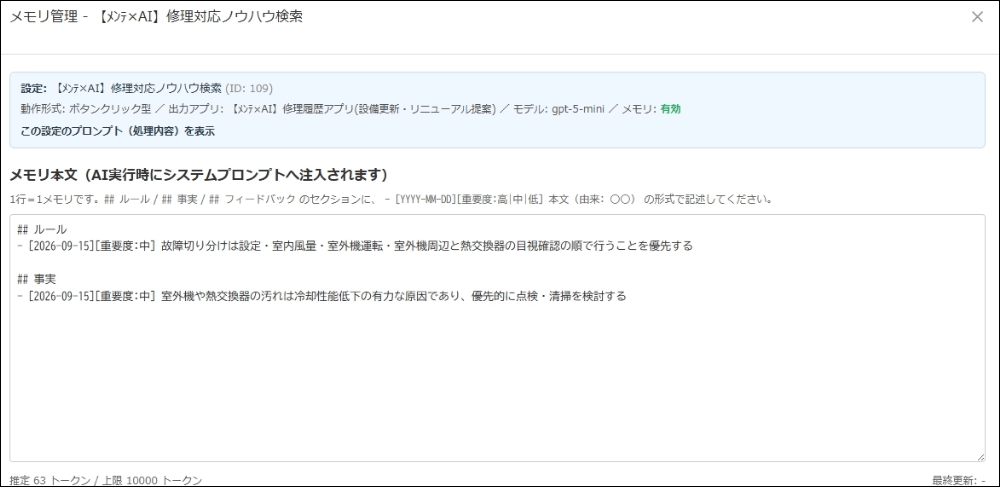Click the 推定 63 トークン counter text
Viewport: 1000px width, 487px height.
106,480
